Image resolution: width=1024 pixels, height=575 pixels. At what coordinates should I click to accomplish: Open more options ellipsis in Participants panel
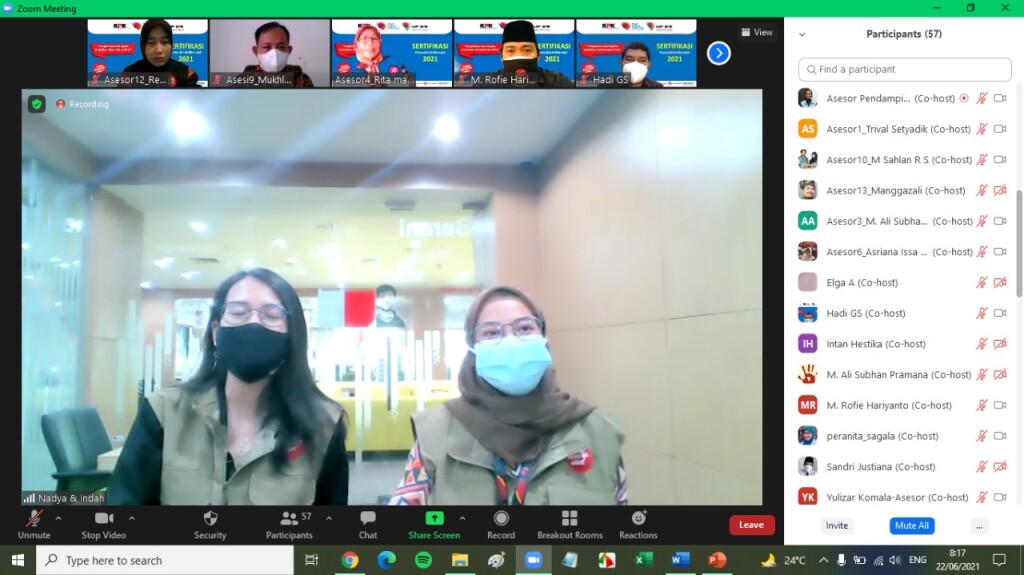point(979,526)
